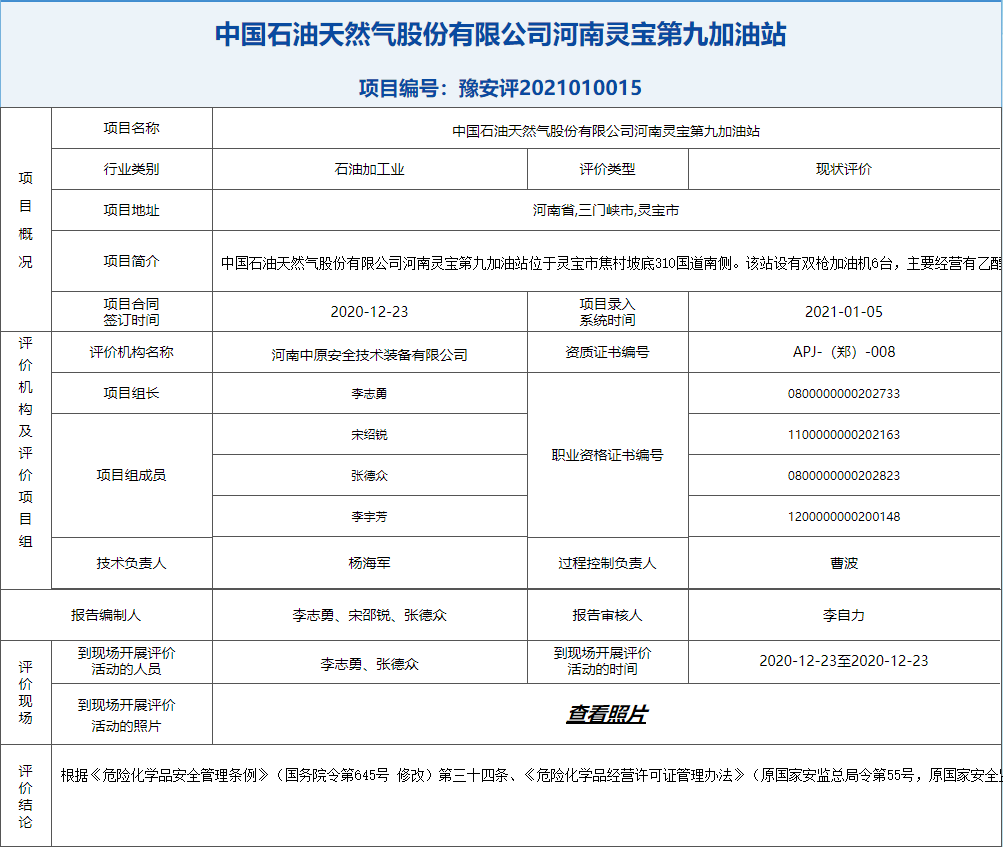This screenshot has height=847, width=1003.
Task: Select certificate number 1200000000200148
Action: pos(844,516)
